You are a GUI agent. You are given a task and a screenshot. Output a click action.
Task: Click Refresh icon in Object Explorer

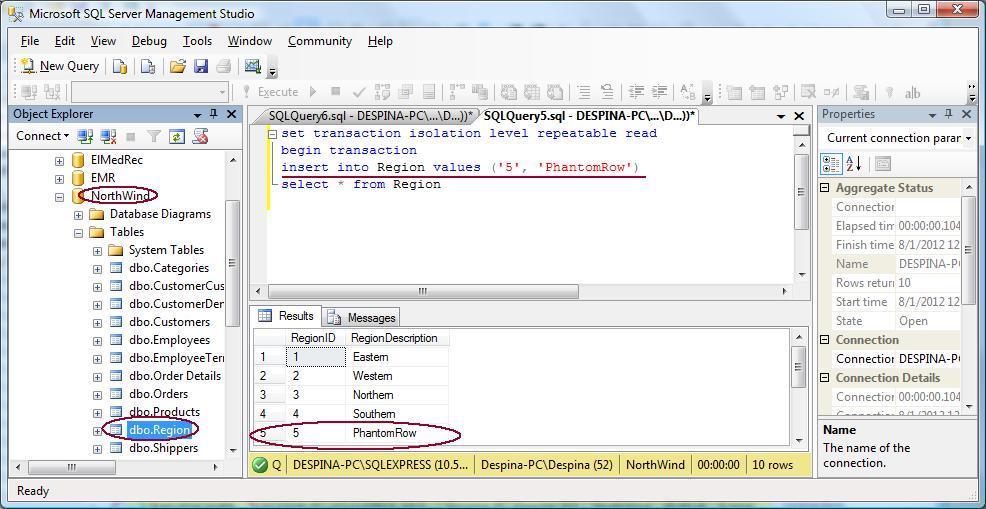click(x=177, y=136)
